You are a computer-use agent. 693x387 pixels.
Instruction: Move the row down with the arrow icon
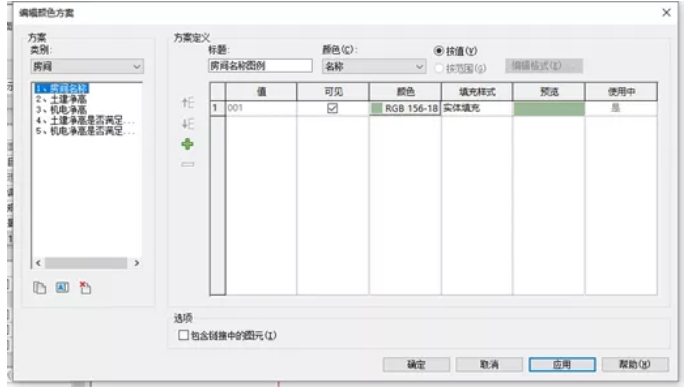(x=188, y=124)
